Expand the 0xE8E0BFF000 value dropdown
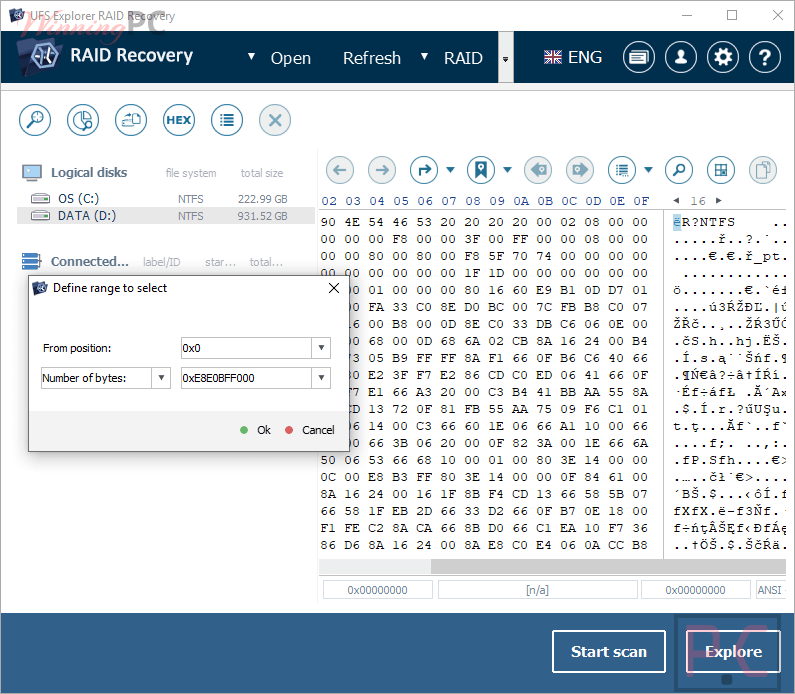 [321, 378]
